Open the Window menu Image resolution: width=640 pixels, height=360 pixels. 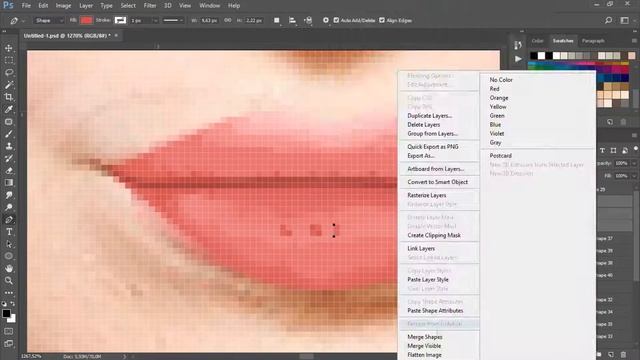point(209,6)
